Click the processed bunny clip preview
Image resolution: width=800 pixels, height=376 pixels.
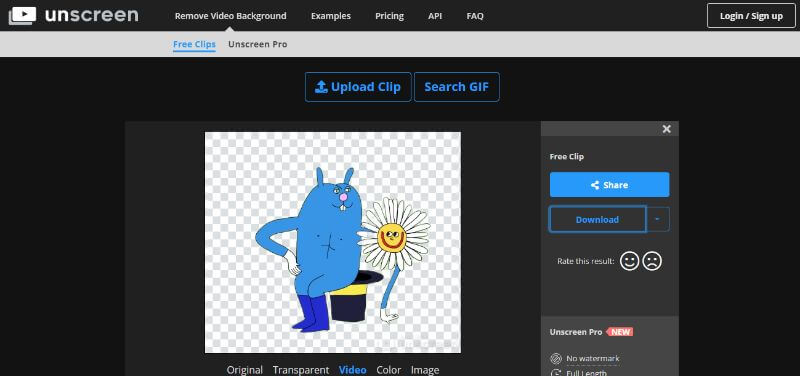pyautogui.click(x=333, y=242)
